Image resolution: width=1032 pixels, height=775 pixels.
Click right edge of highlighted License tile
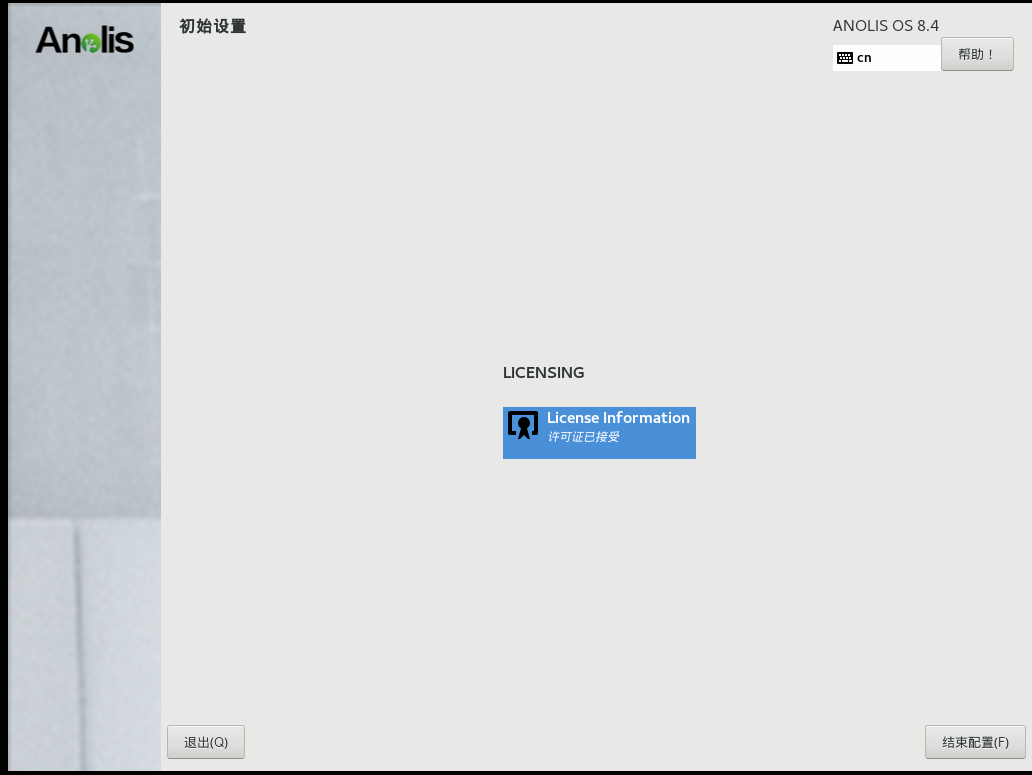691,432
